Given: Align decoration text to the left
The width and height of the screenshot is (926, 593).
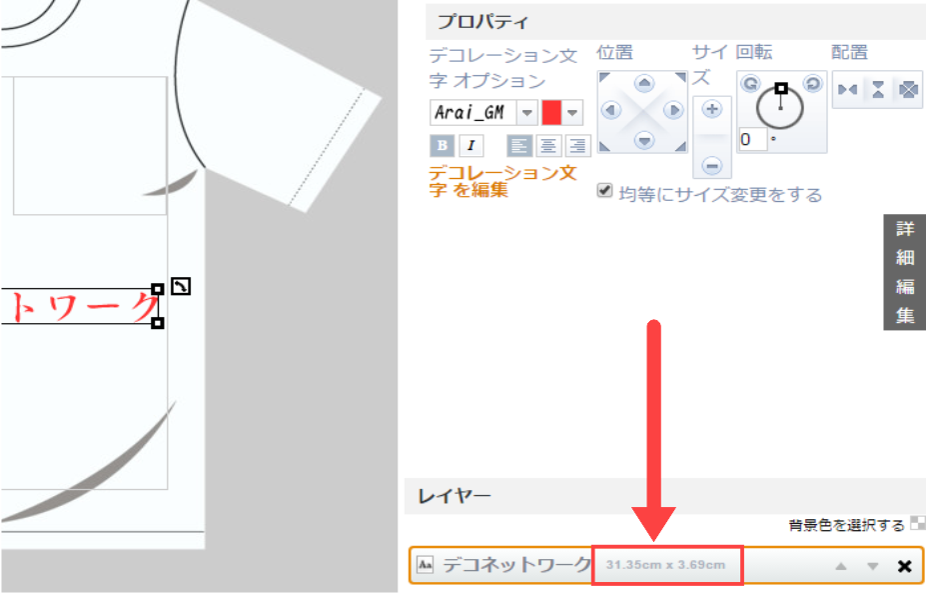Looking at the screenshot, I should point(518,146).
